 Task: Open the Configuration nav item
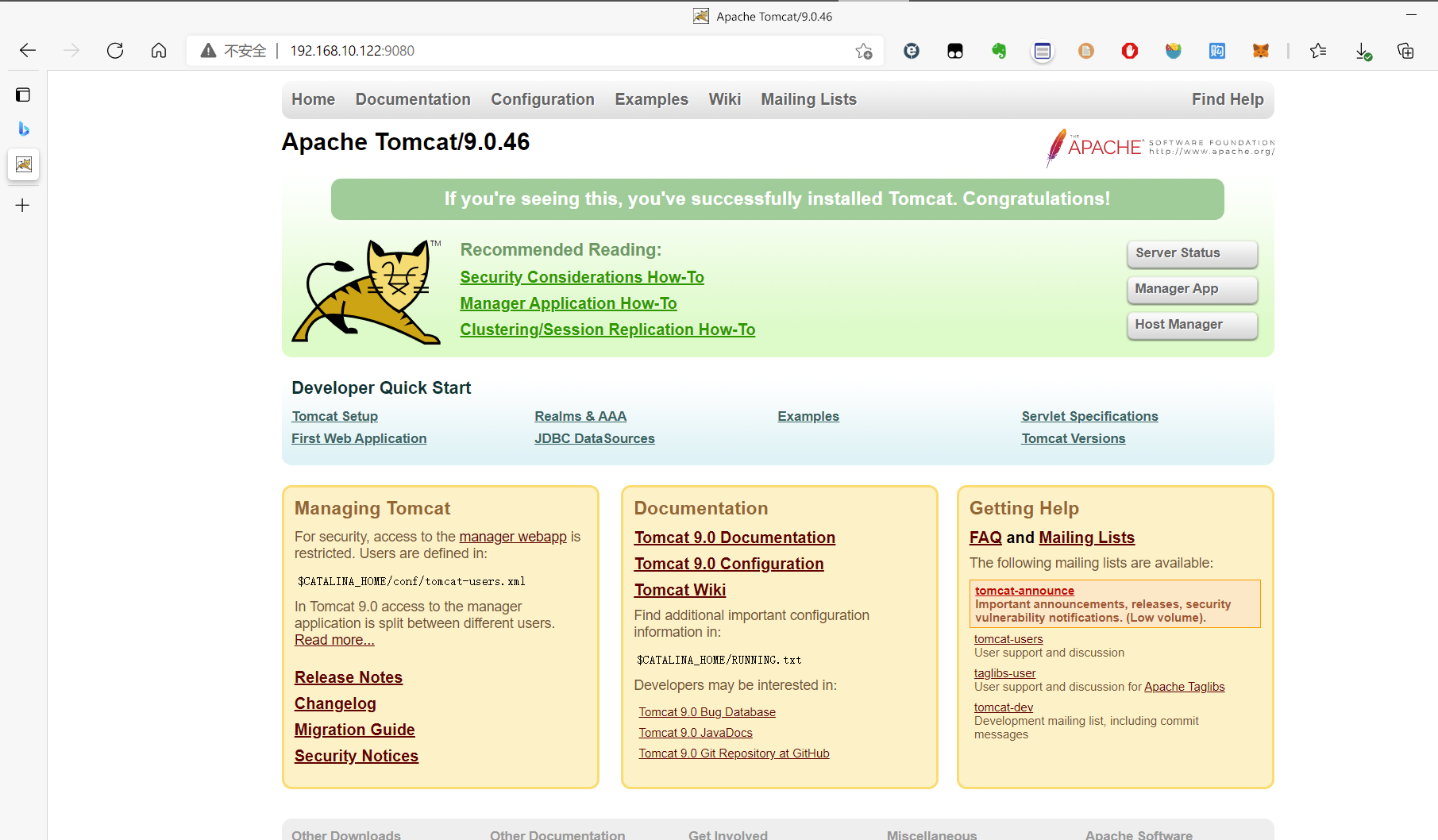click(542, 99)
